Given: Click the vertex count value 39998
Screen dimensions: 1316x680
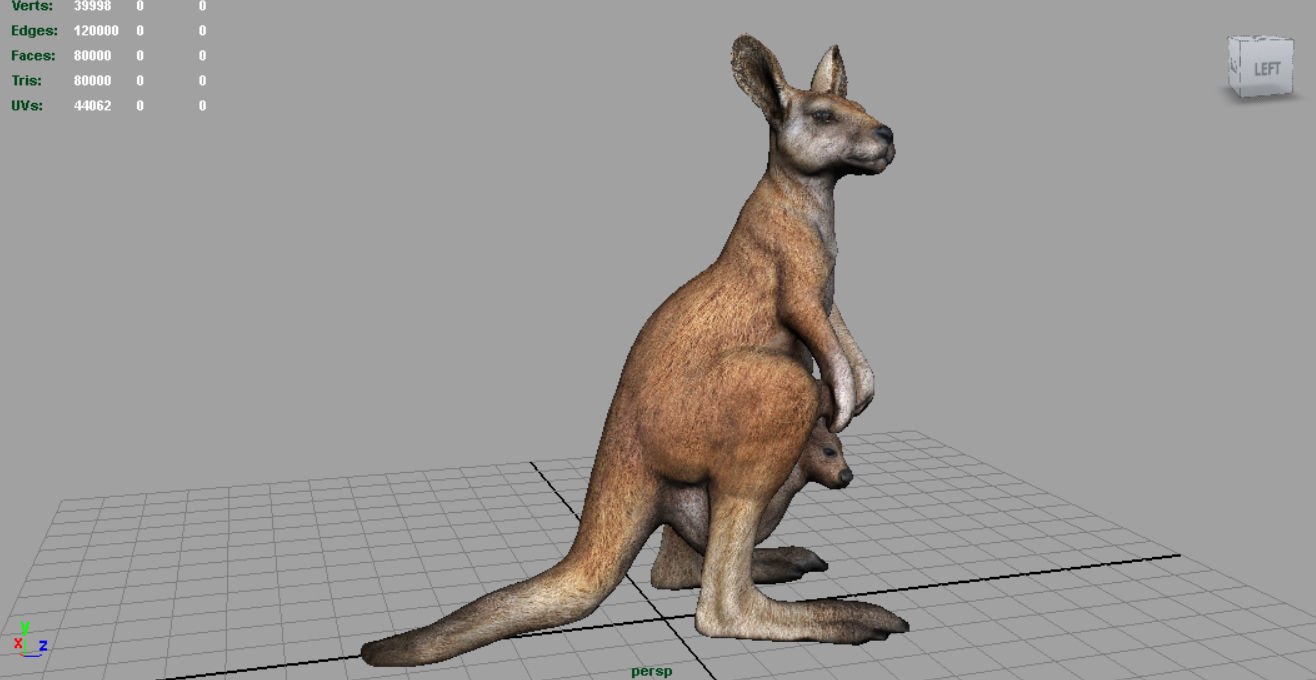Looking at the screenshot, I should point(92,6).
